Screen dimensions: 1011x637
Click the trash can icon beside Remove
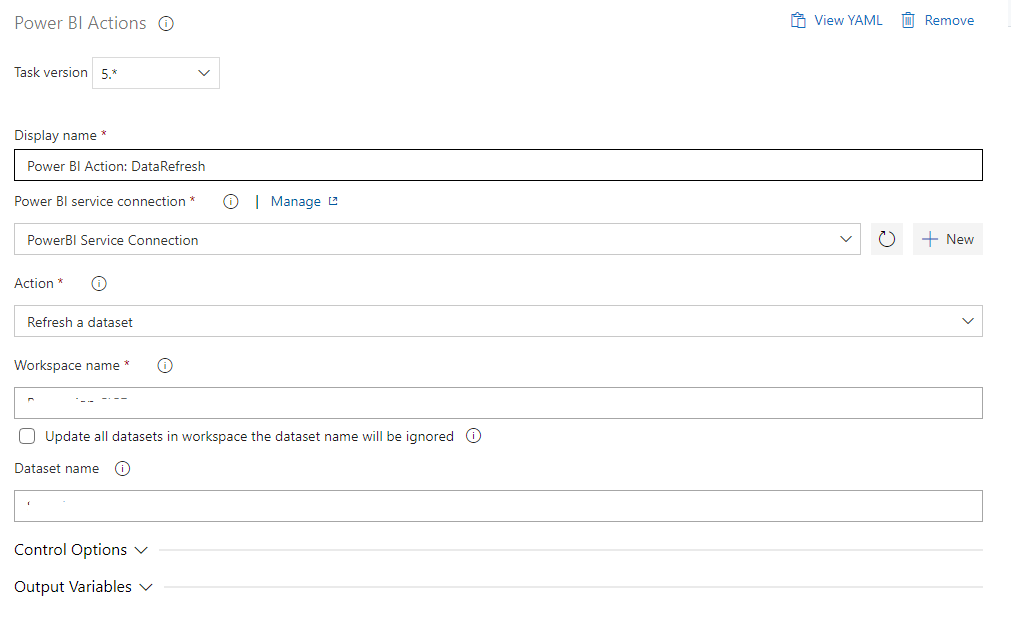pos(908,21)
